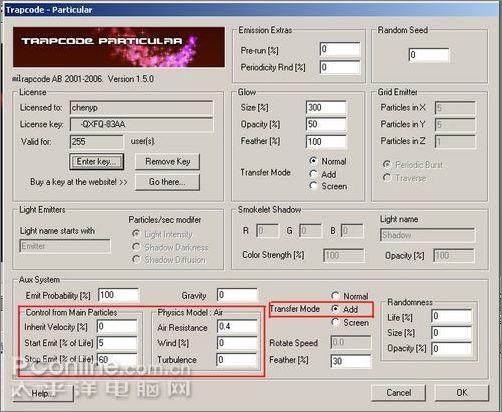Click the Remove Key button

click(167, 162)
